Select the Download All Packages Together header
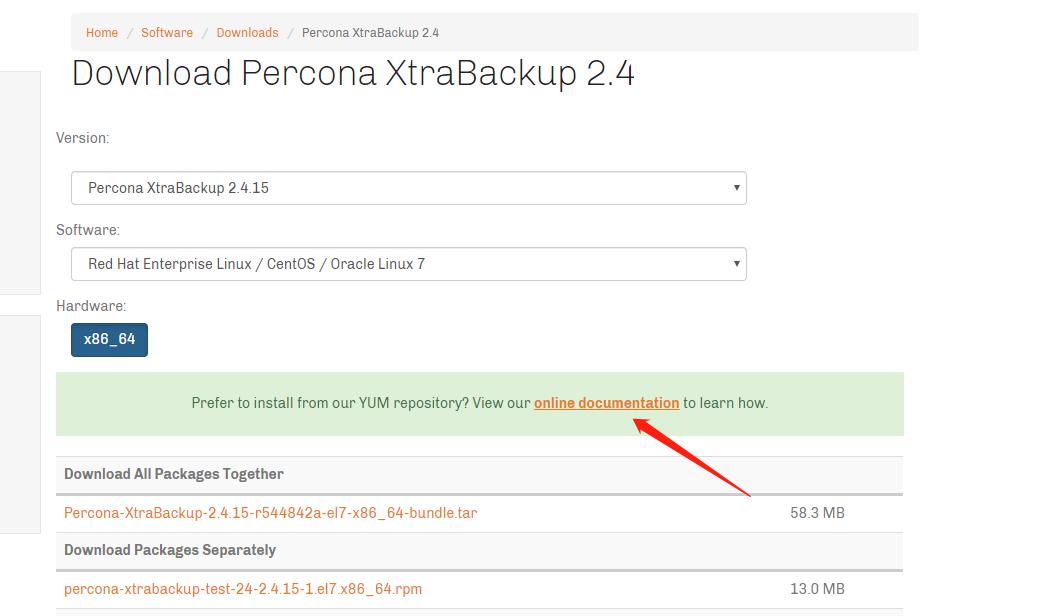The height and width of the screenshot is (616, 1047). [174, 474]
